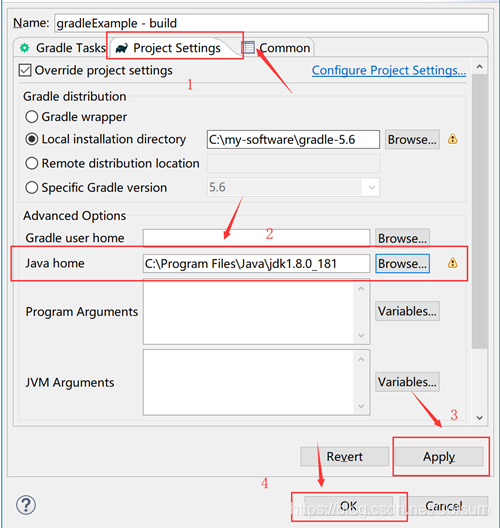This screenshot has height=528, width=500.
Task: Open the Gradle Tasks tab
Action: click(63, 48)
